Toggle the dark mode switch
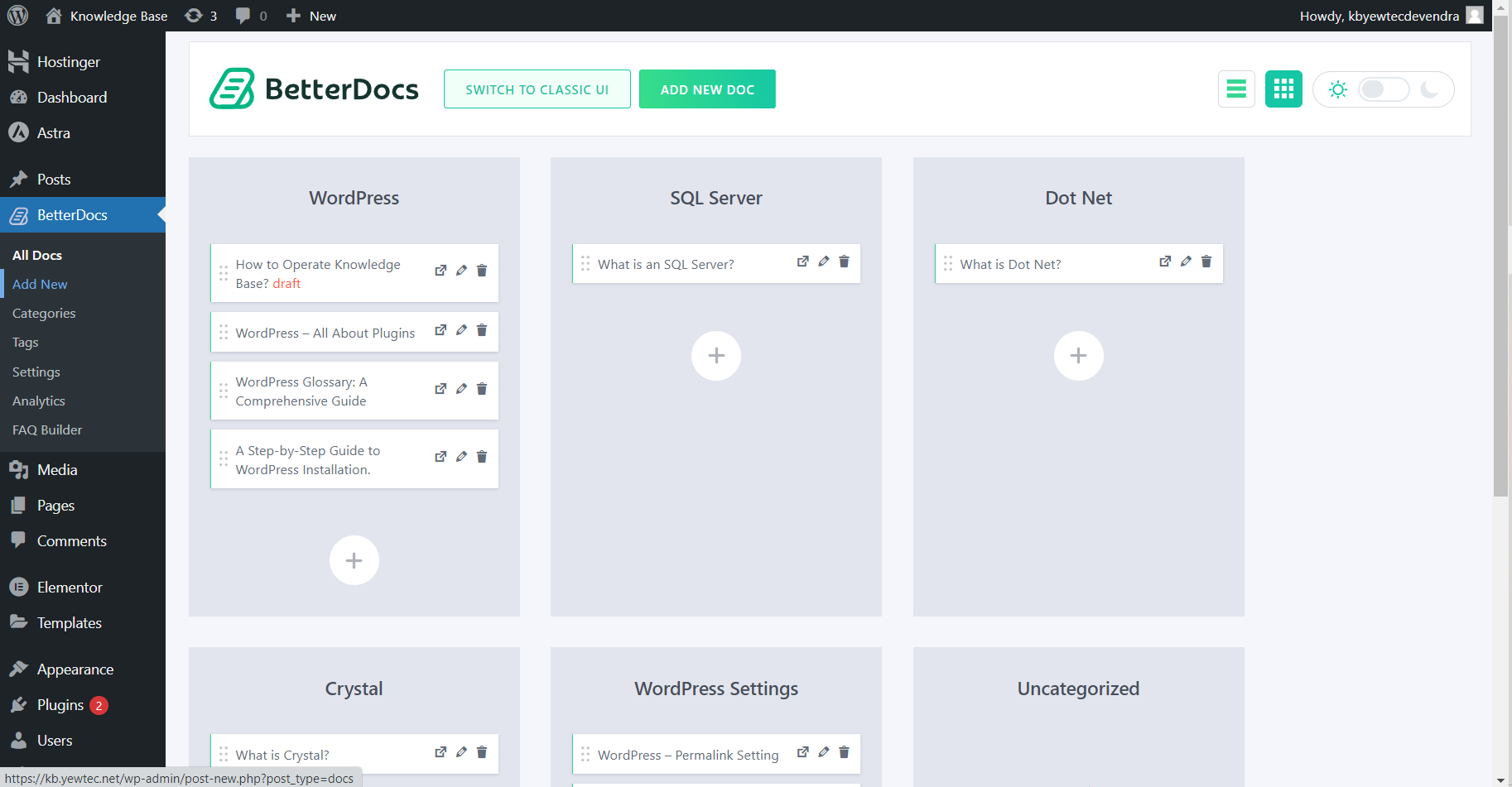 1384,89
